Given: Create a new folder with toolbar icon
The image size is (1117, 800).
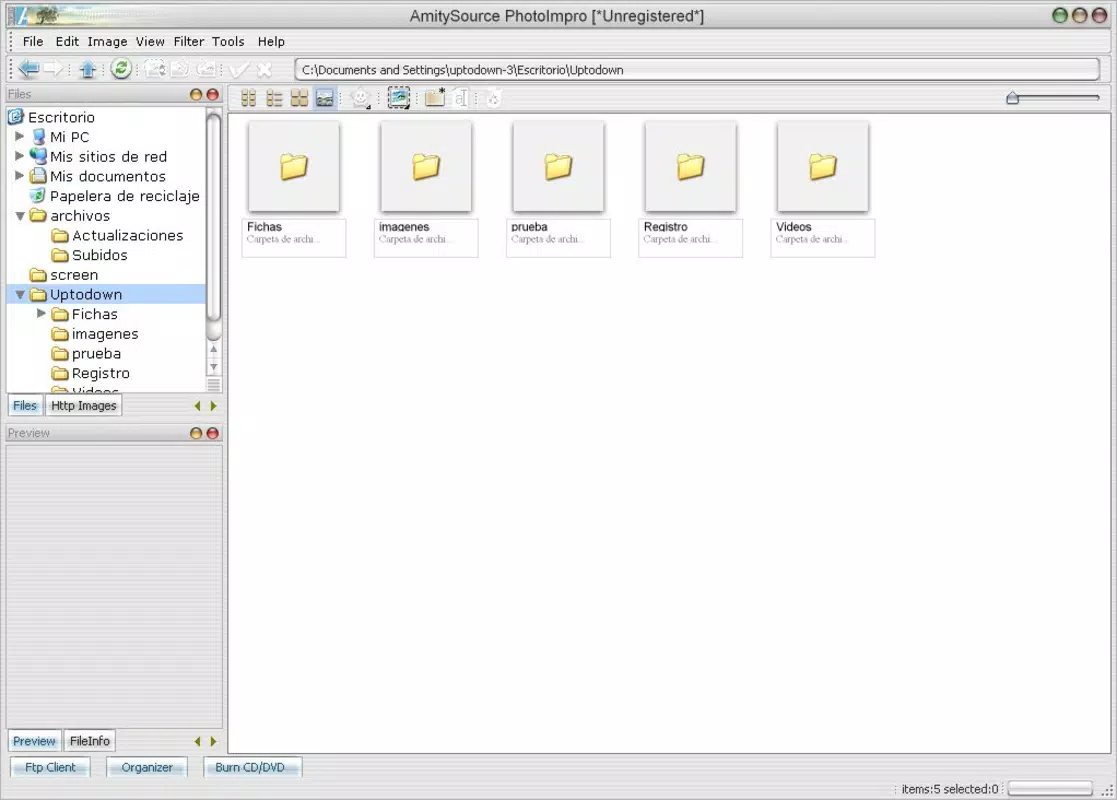Looking at the screenshot, I should 435,98.
